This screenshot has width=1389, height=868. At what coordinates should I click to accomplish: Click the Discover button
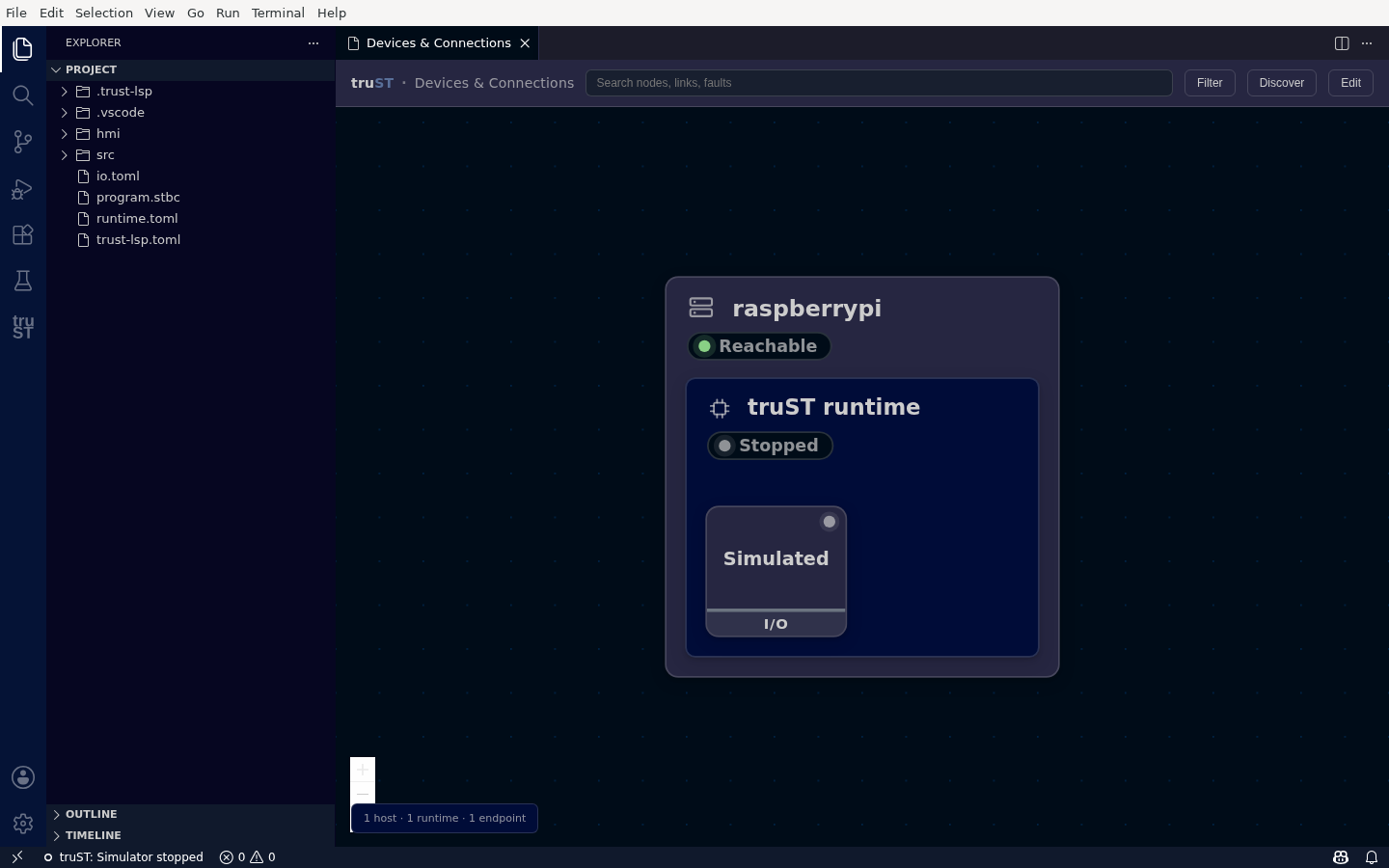pyautogui.click(x=1281, y=83)
